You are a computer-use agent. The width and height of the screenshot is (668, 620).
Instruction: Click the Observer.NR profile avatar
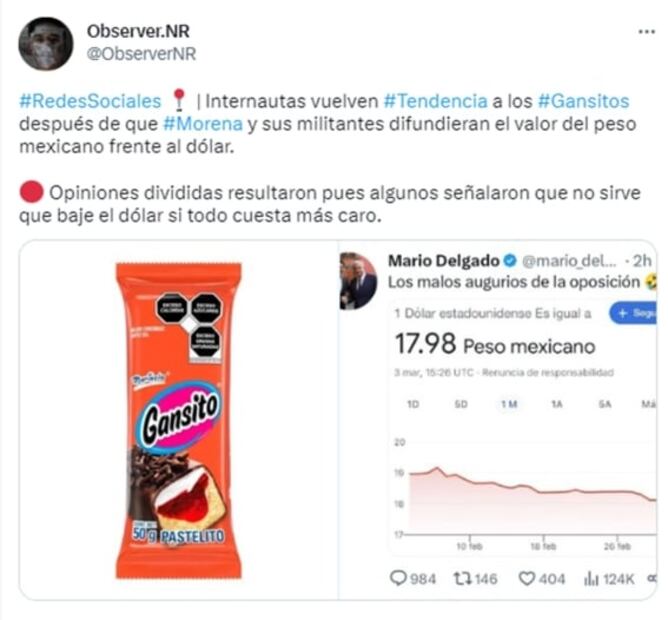(x=46, y=43)
